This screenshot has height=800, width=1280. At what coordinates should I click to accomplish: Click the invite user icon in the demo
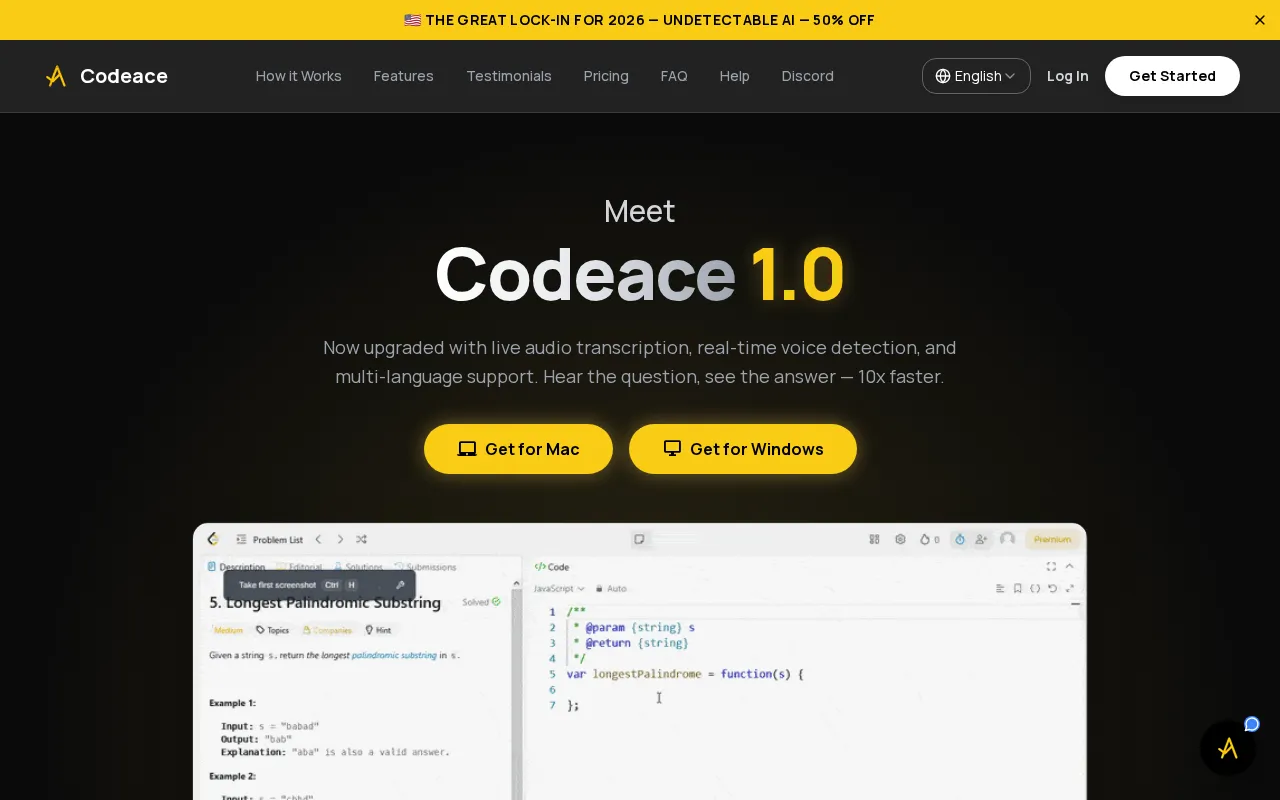981,539
